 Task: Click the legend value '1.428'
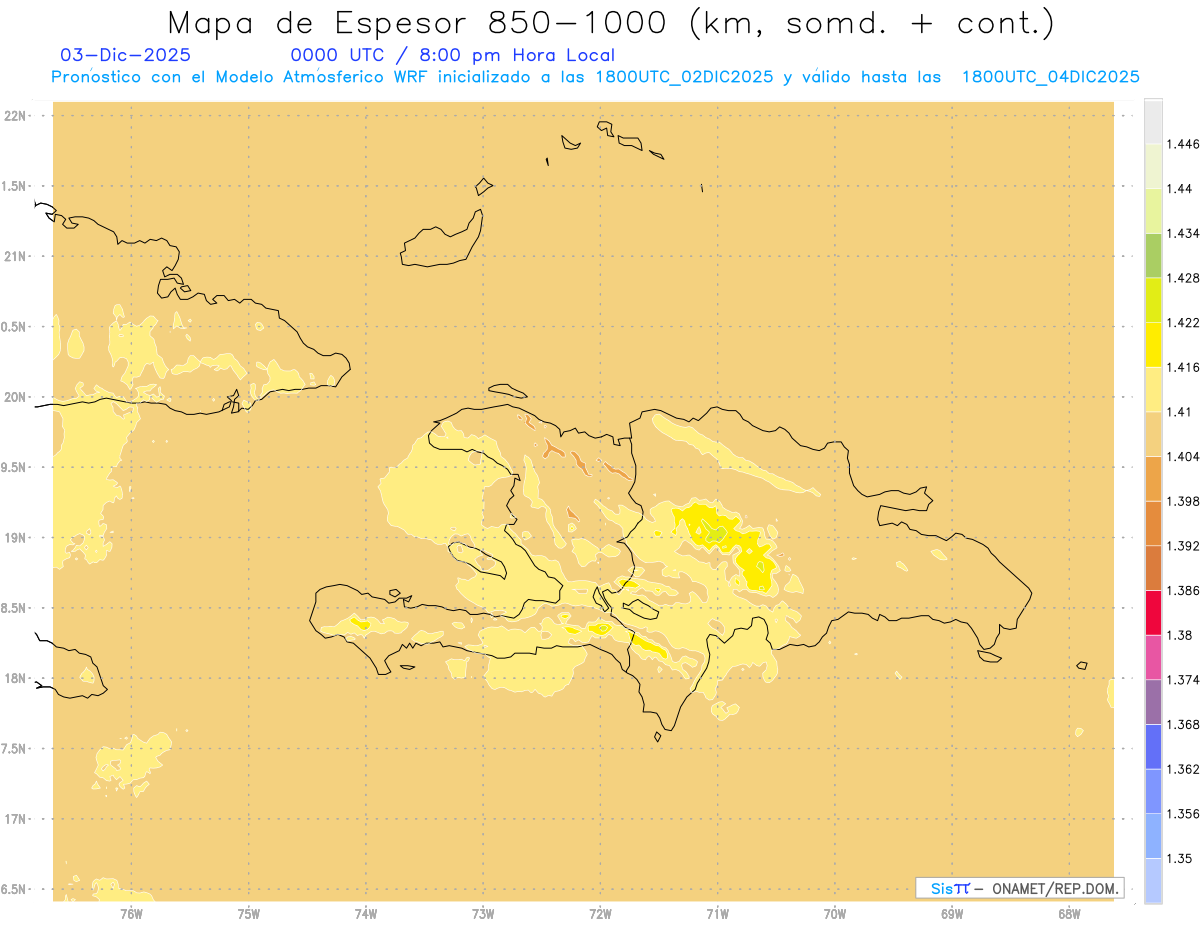tap(1183, 278)
